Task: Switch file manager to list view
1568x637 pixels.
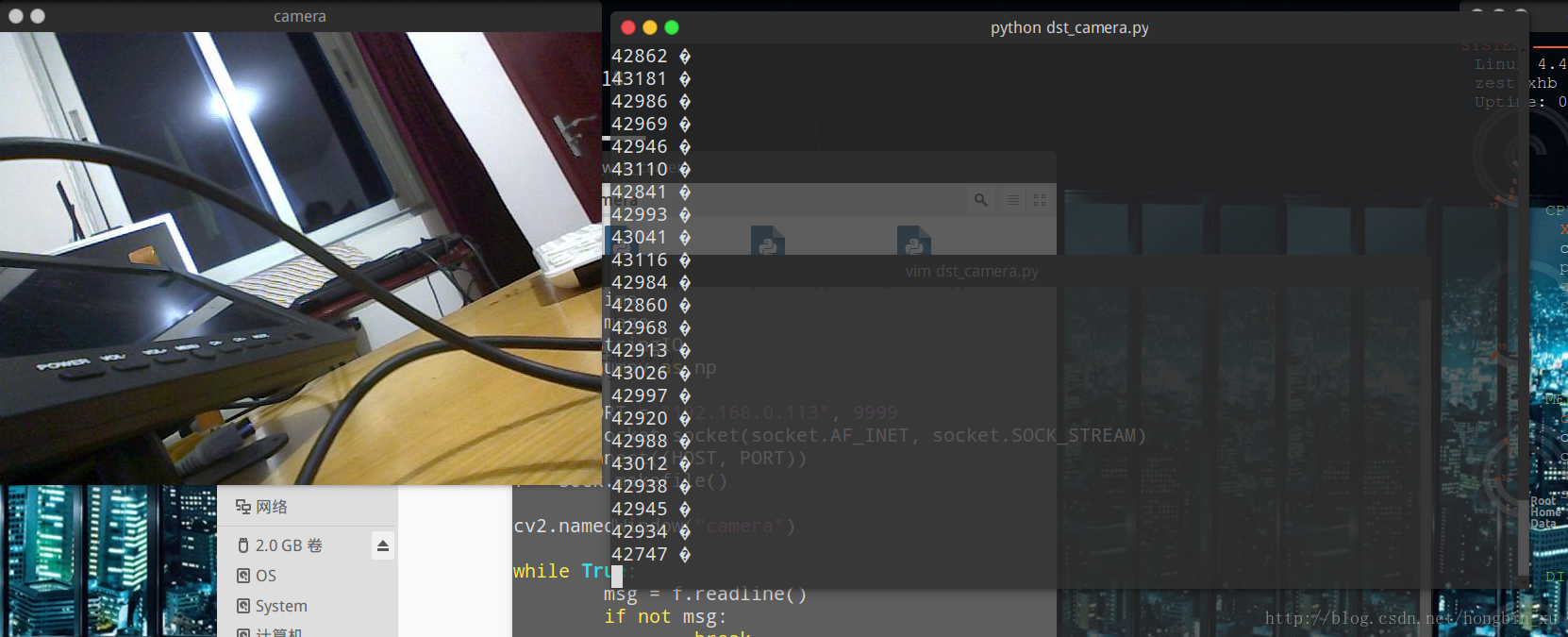Action: pyautogui.click(x=1012, y=200)
